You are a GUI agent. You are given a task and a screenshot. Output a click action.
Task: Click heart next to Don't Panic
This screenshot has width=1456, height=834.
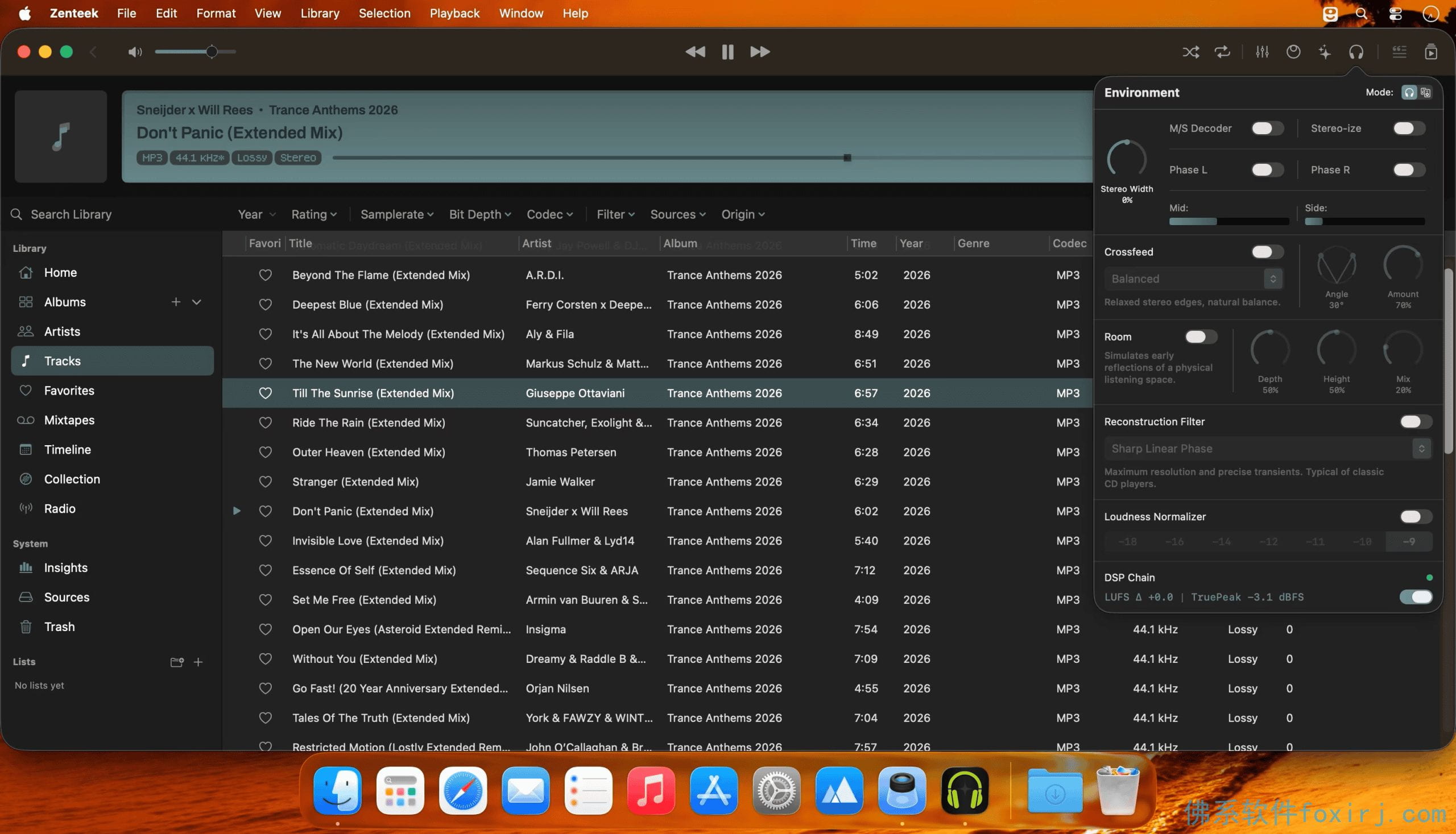click(265, 511)
